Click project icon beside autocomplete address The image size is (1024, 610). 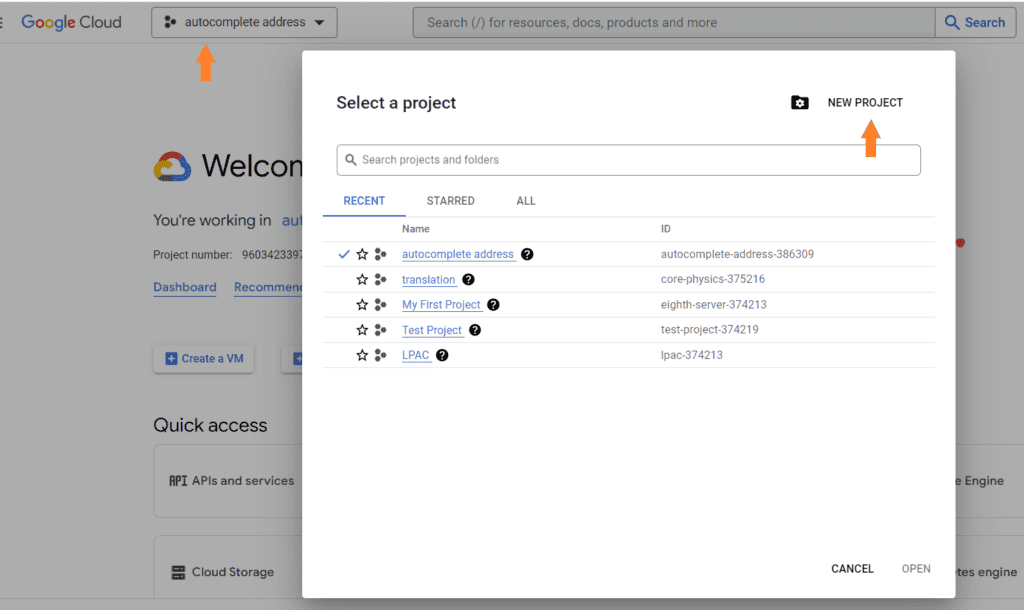(380, 254)
